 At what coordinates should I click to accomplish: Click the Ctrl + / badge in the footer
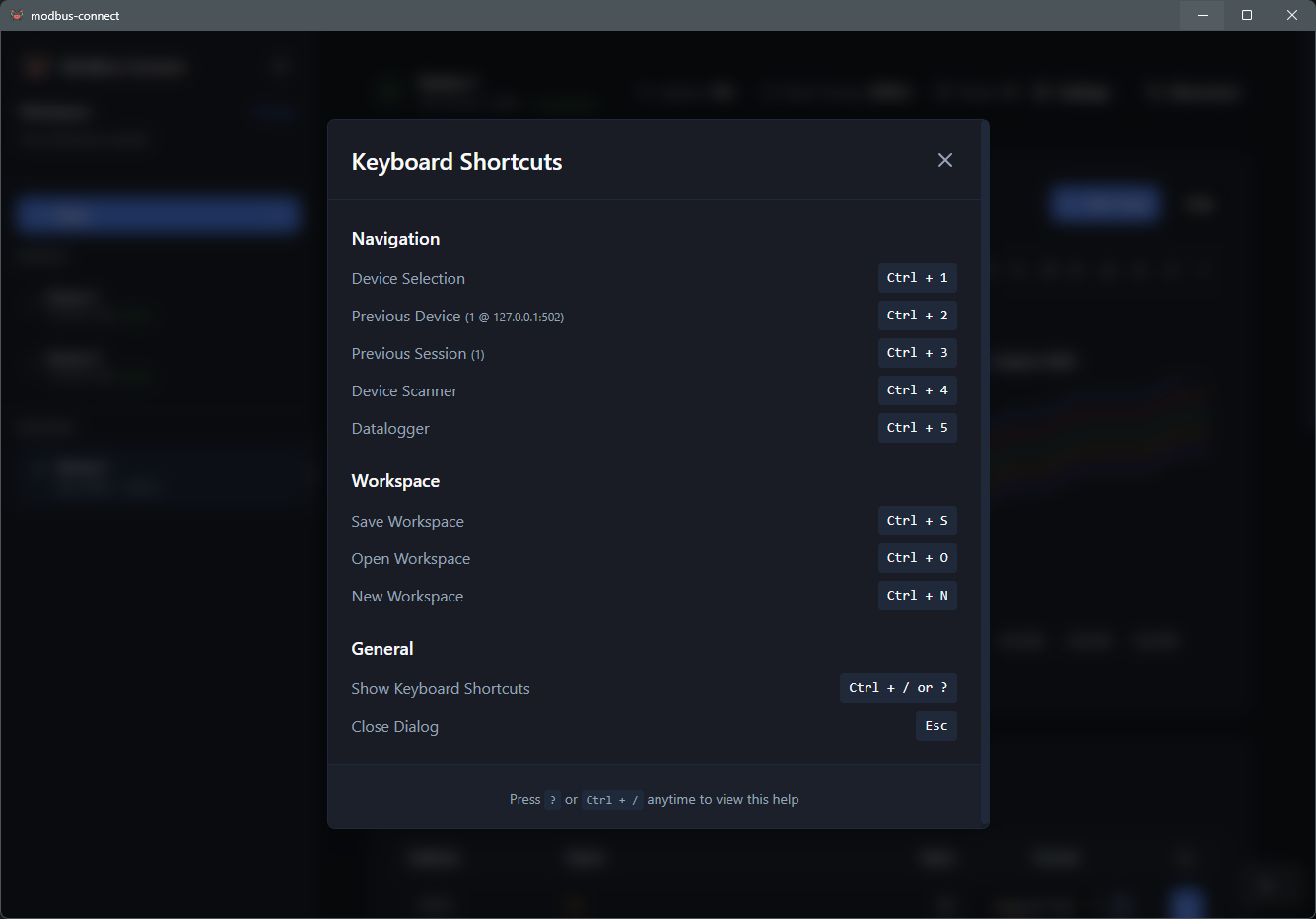point(612,799)
